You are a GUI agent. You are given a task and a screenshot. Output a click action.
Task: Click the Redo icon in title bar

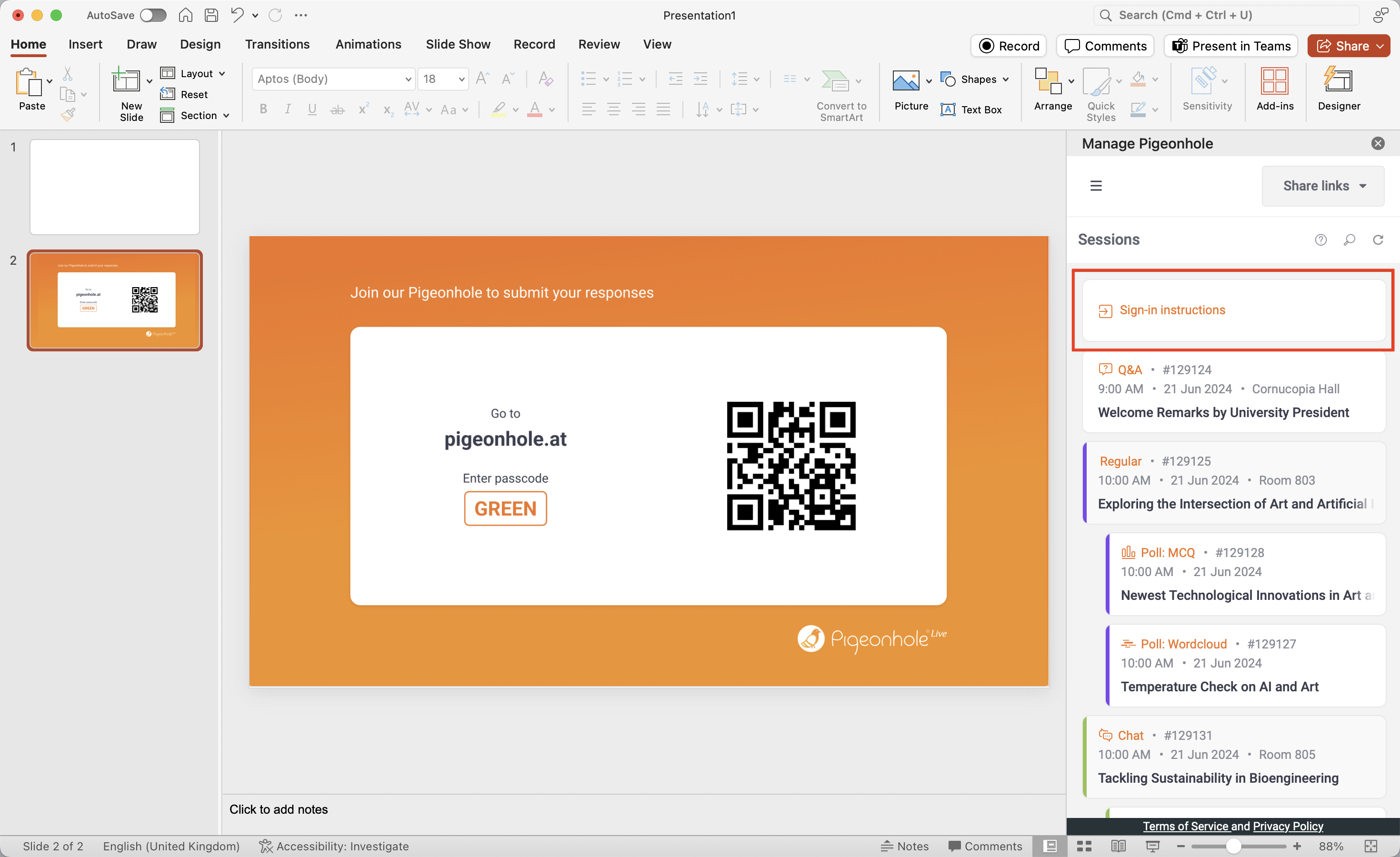tap(276, 15)
